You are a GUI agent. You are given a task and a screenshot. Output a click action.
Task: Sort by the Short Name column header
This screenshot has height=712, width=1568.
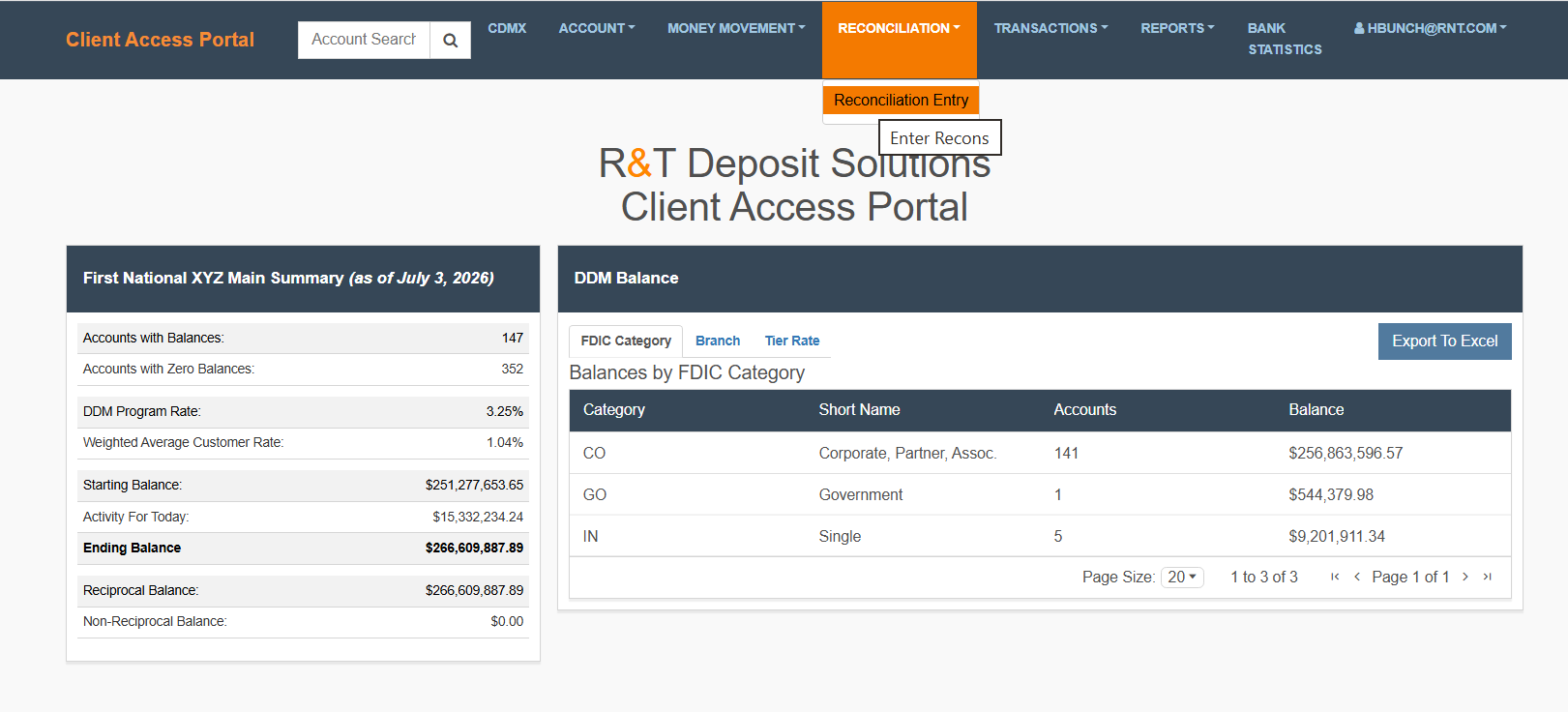[859, 410]
